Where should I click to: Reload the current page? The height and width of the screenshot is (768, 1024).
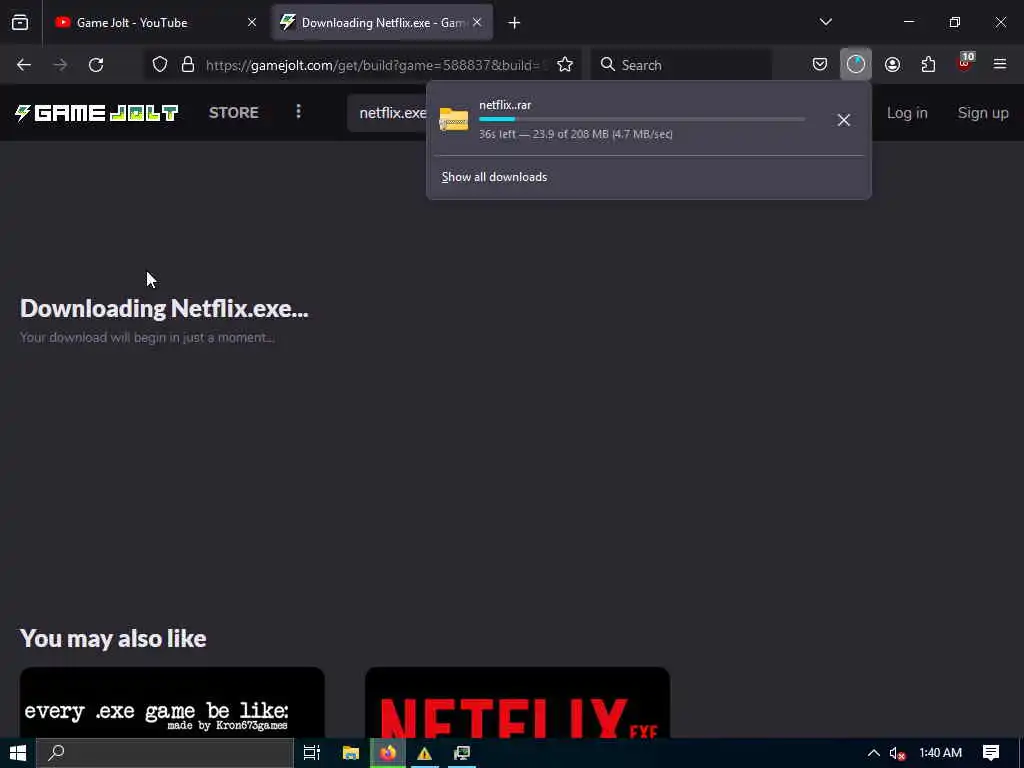tap(96, 65)
